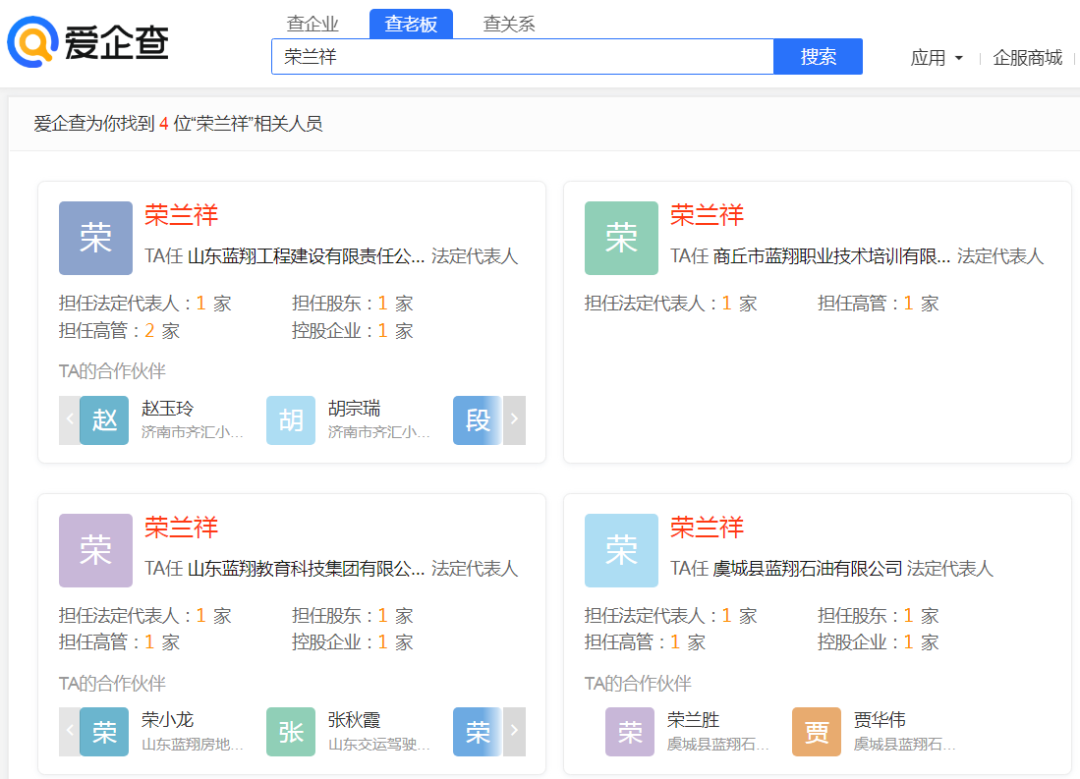Open 虞城县蓝翔石油有限公司 company link
Viewport: 1080px width, 779px height.
[807, 568]
